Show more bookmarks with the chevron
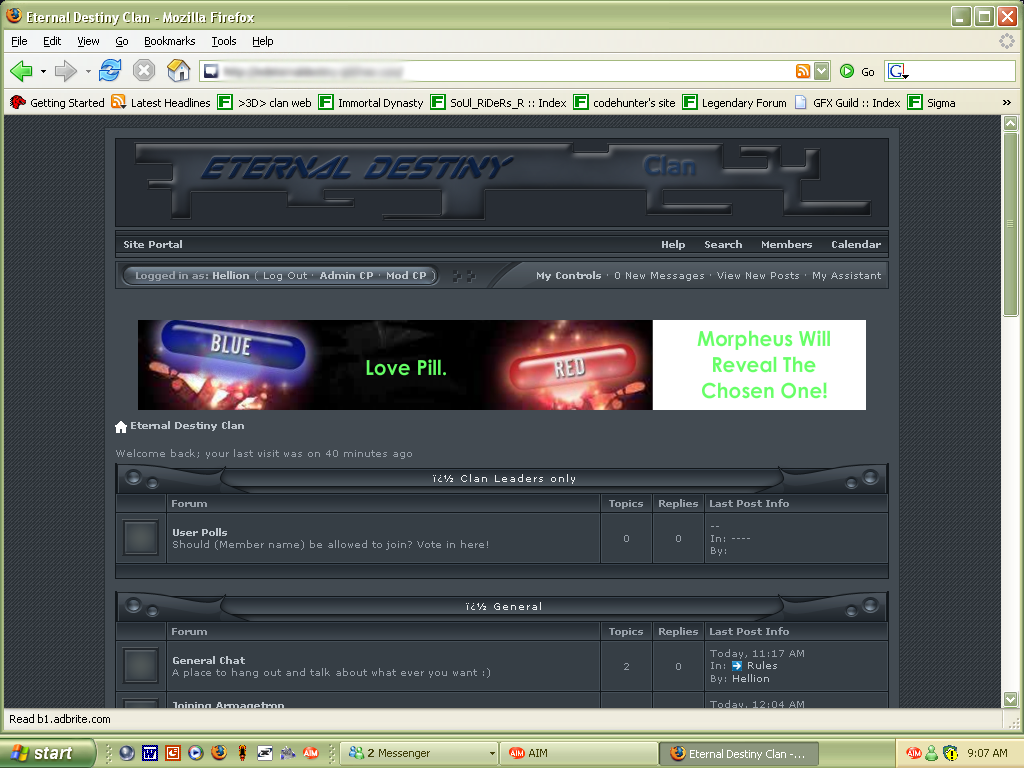1024x768 pixels. point(1006,103)
